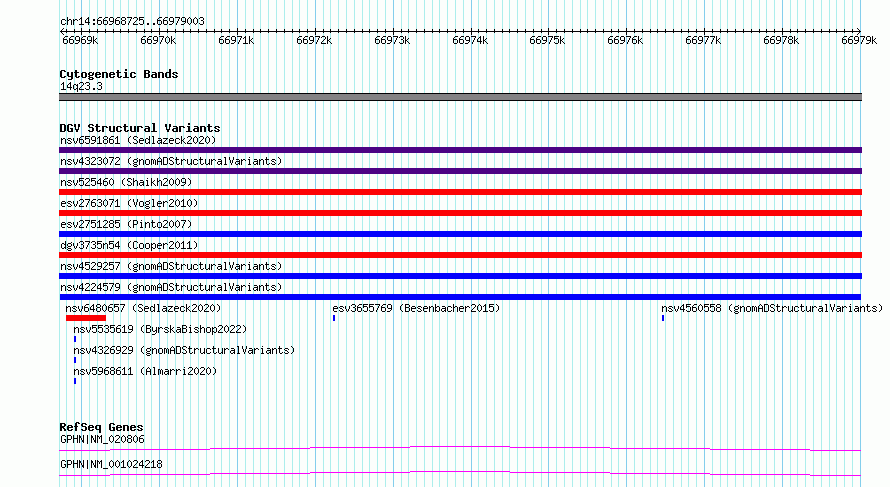Click the nsv6480657 (Sedlazeck2020) label
890x487 pixels.
coord(143,308)
